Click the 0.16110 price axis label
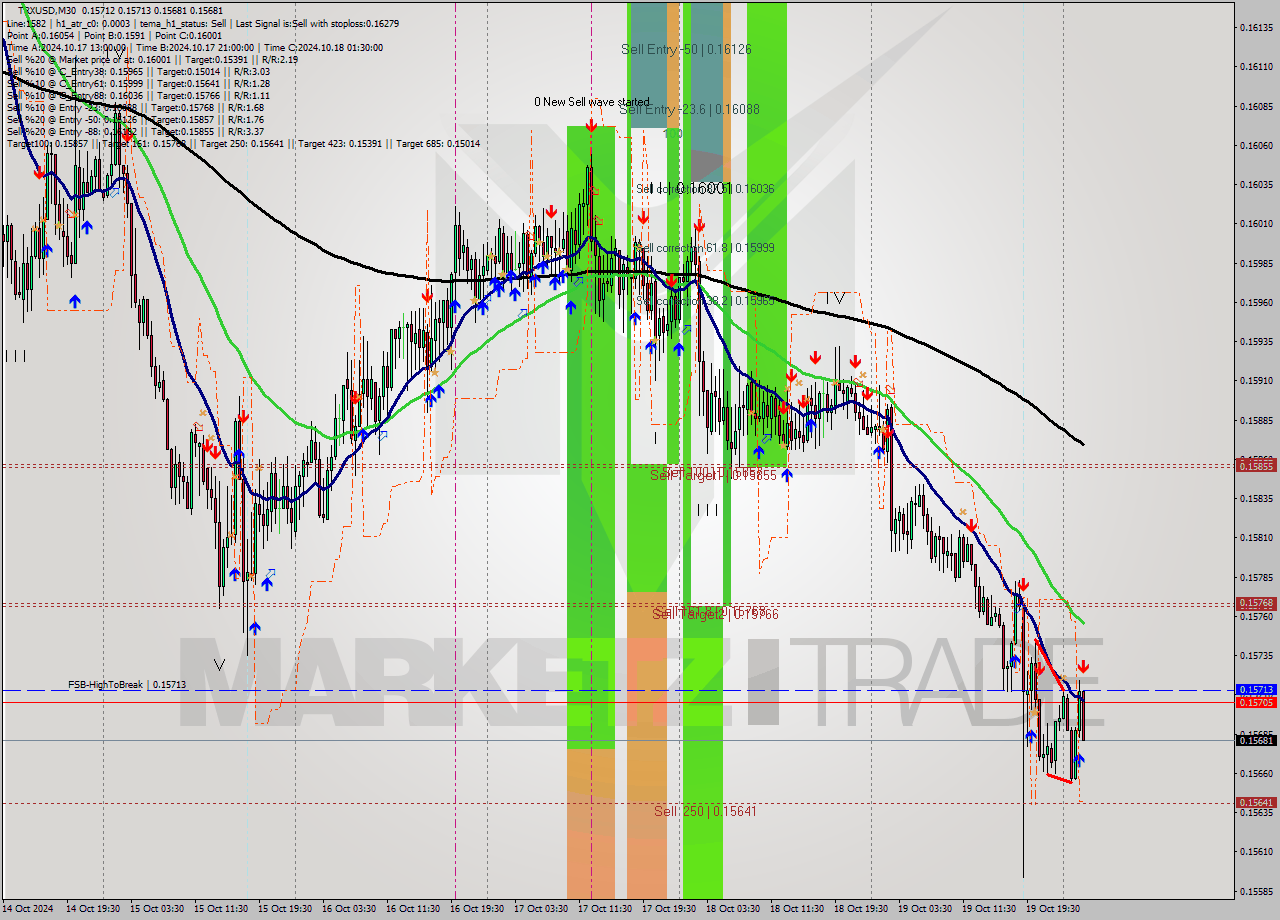This screenshot has height=920, width=1280. 1256,67
